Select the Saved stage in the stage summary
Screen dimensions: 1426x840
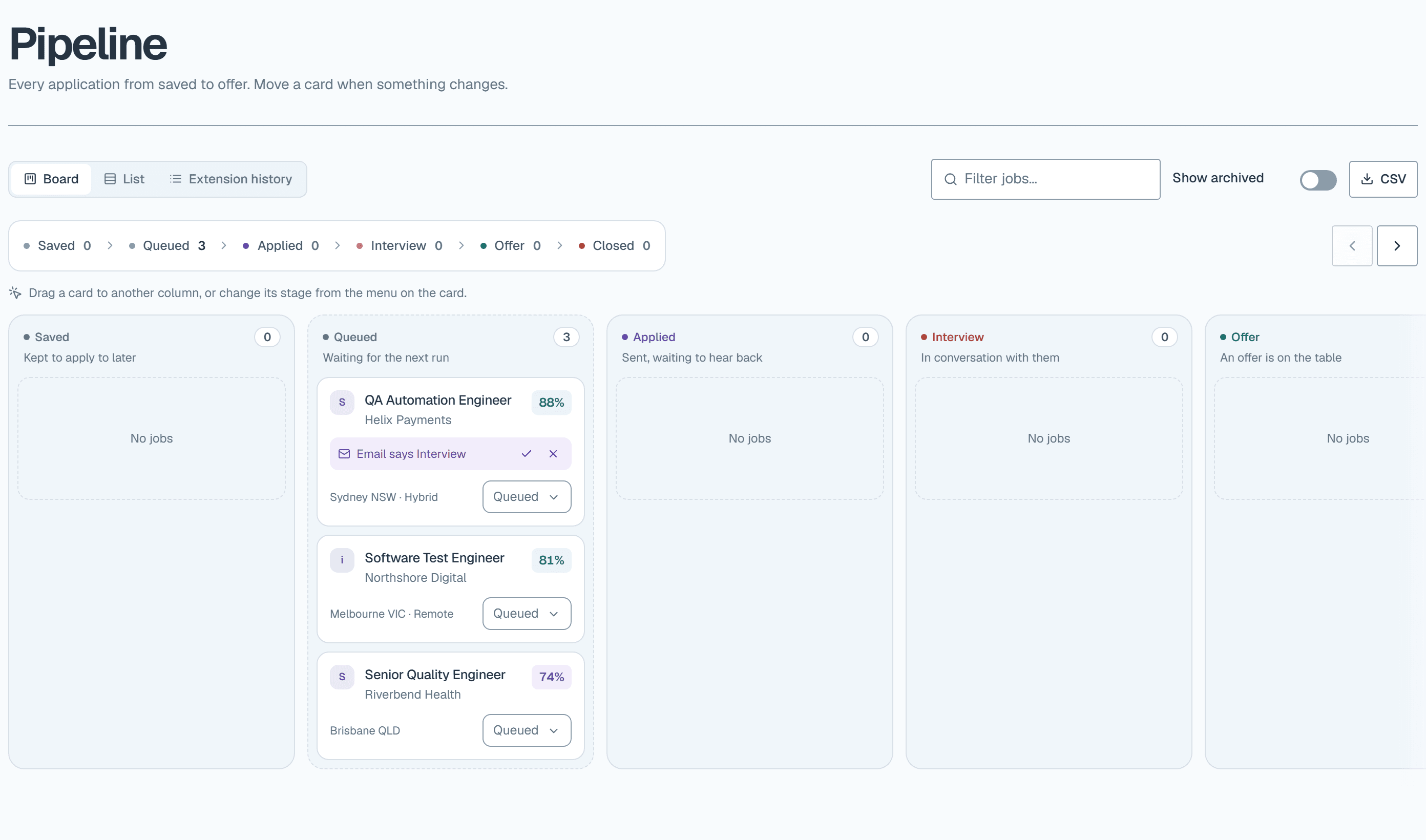[57, 246]
